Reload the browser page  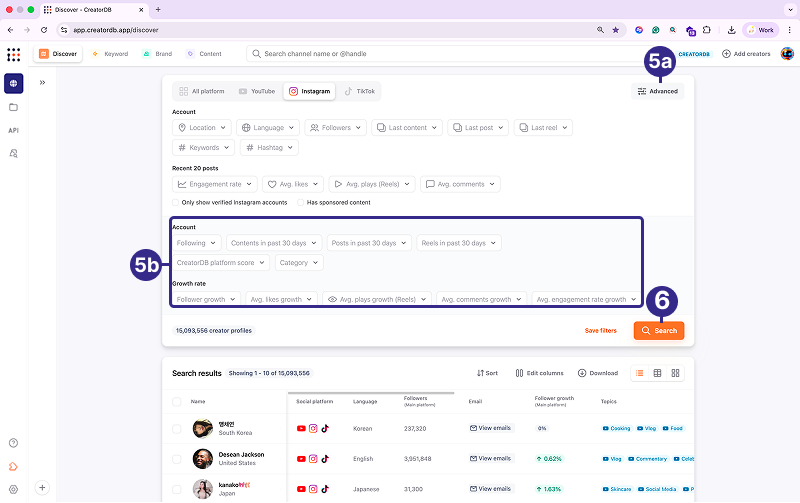coord(44,30)
